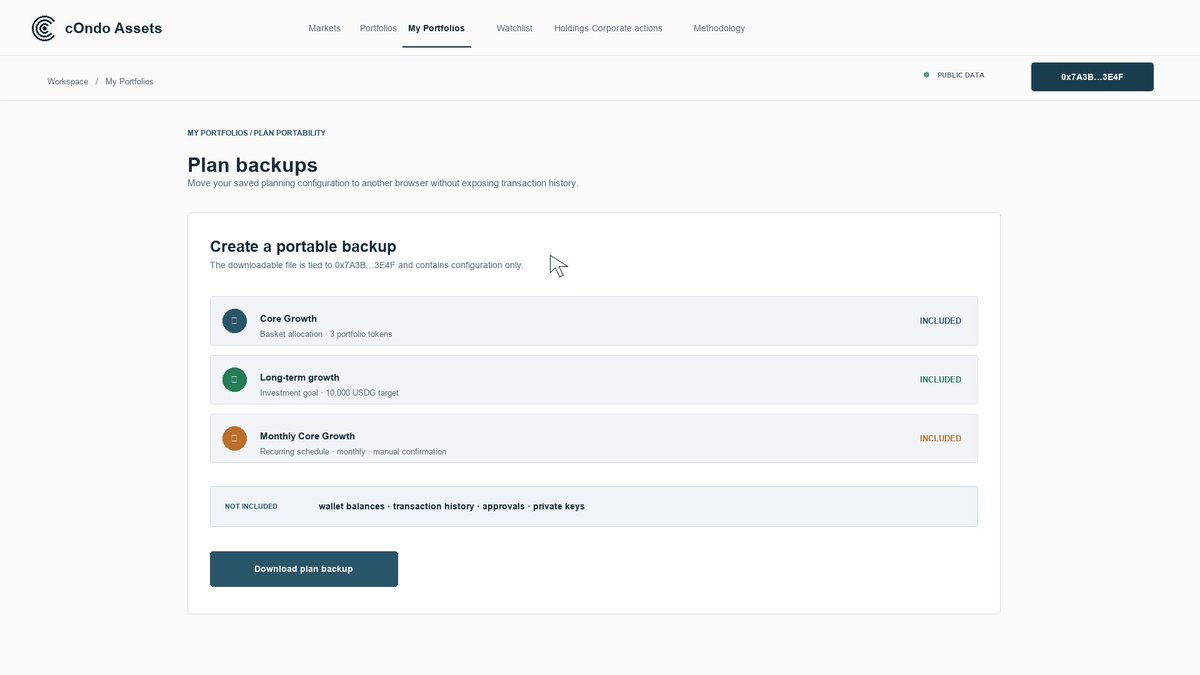The image size is (1200, 675).
Task: Click "Investment goal · 10,000 USDG target" text
Action: tap(329, 393)
